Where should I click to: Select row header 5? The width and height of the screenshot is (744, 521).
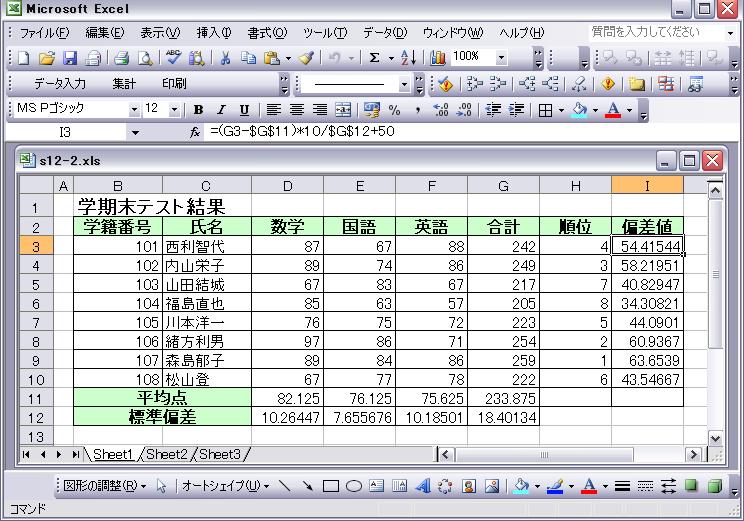click(36, 285)
